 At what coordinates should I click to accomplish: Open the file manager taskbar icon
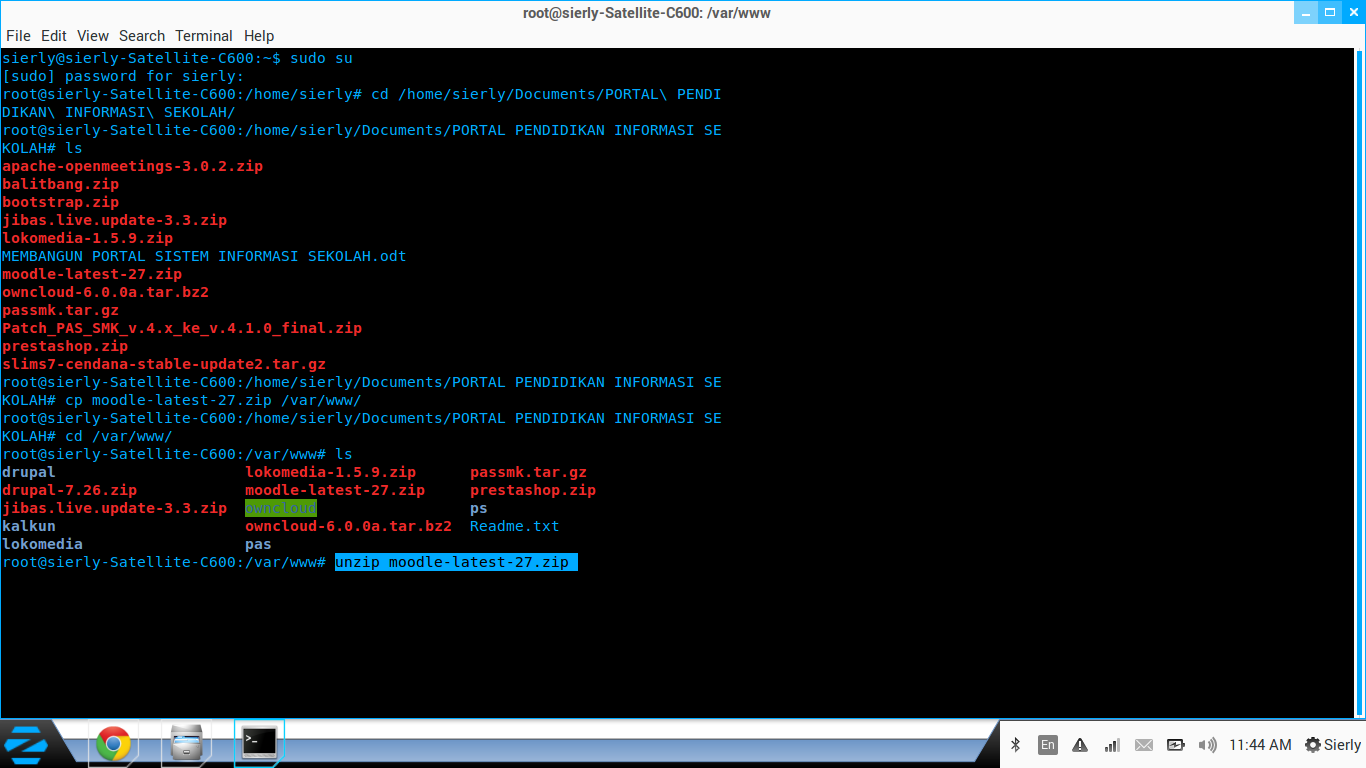(x=188, y=744)
